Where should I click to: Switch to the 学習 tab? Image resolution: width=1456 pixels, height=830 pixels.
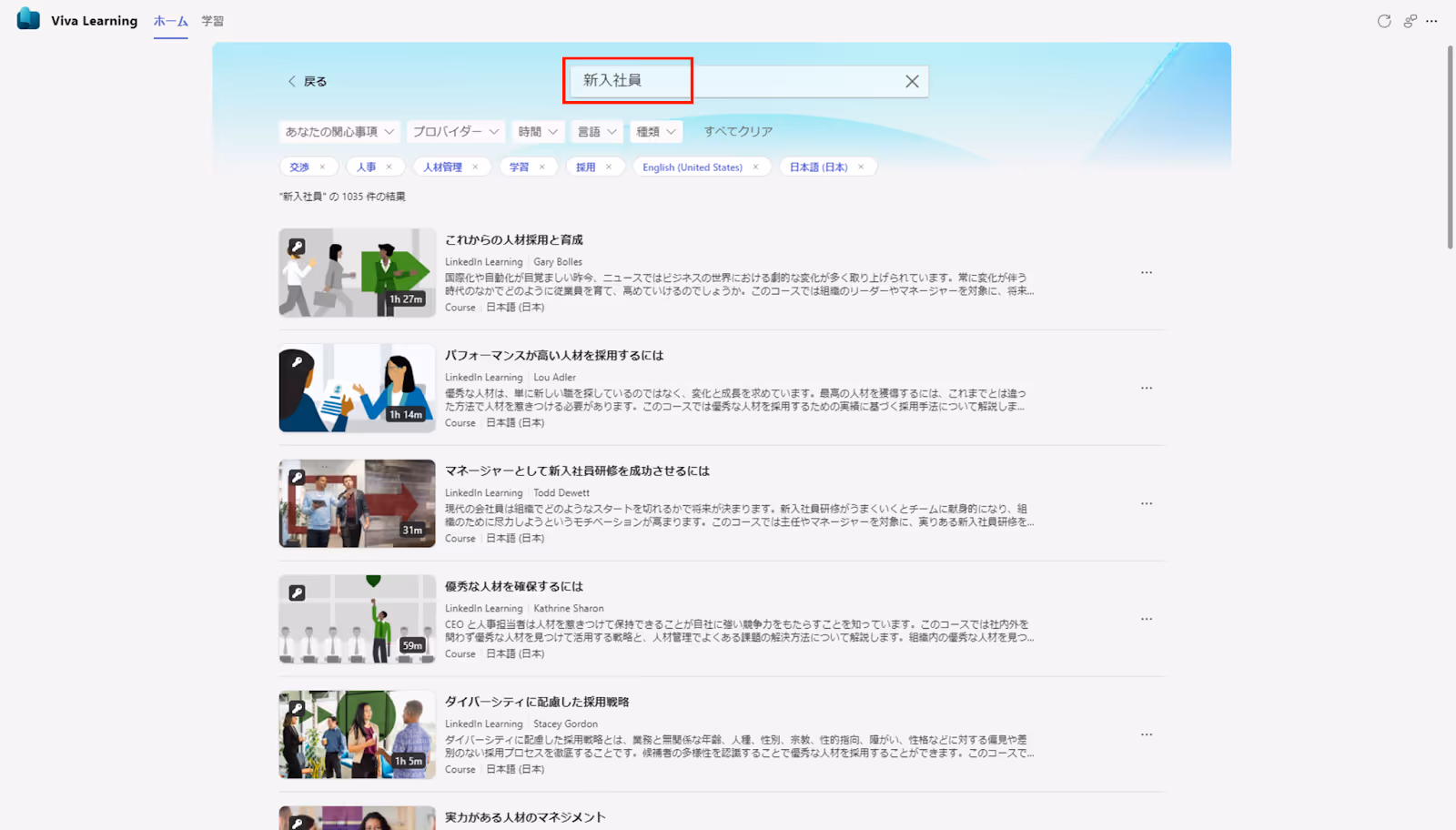213,21
